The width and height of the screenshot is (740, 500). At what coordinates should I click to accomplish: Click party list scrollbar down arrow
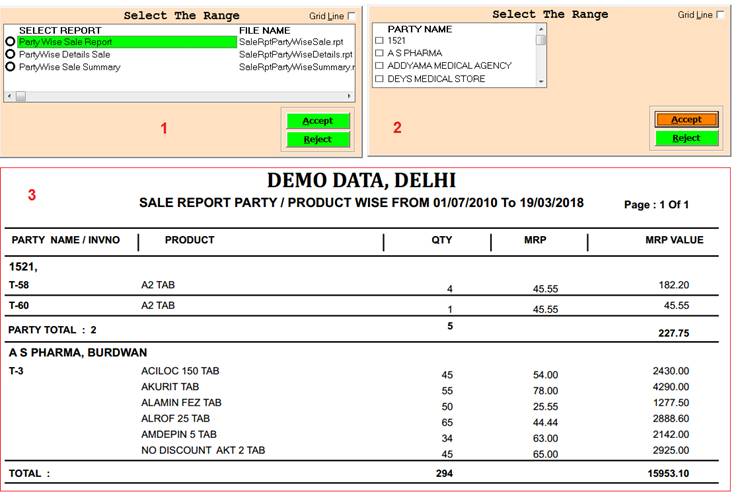(x=541, y=81)
